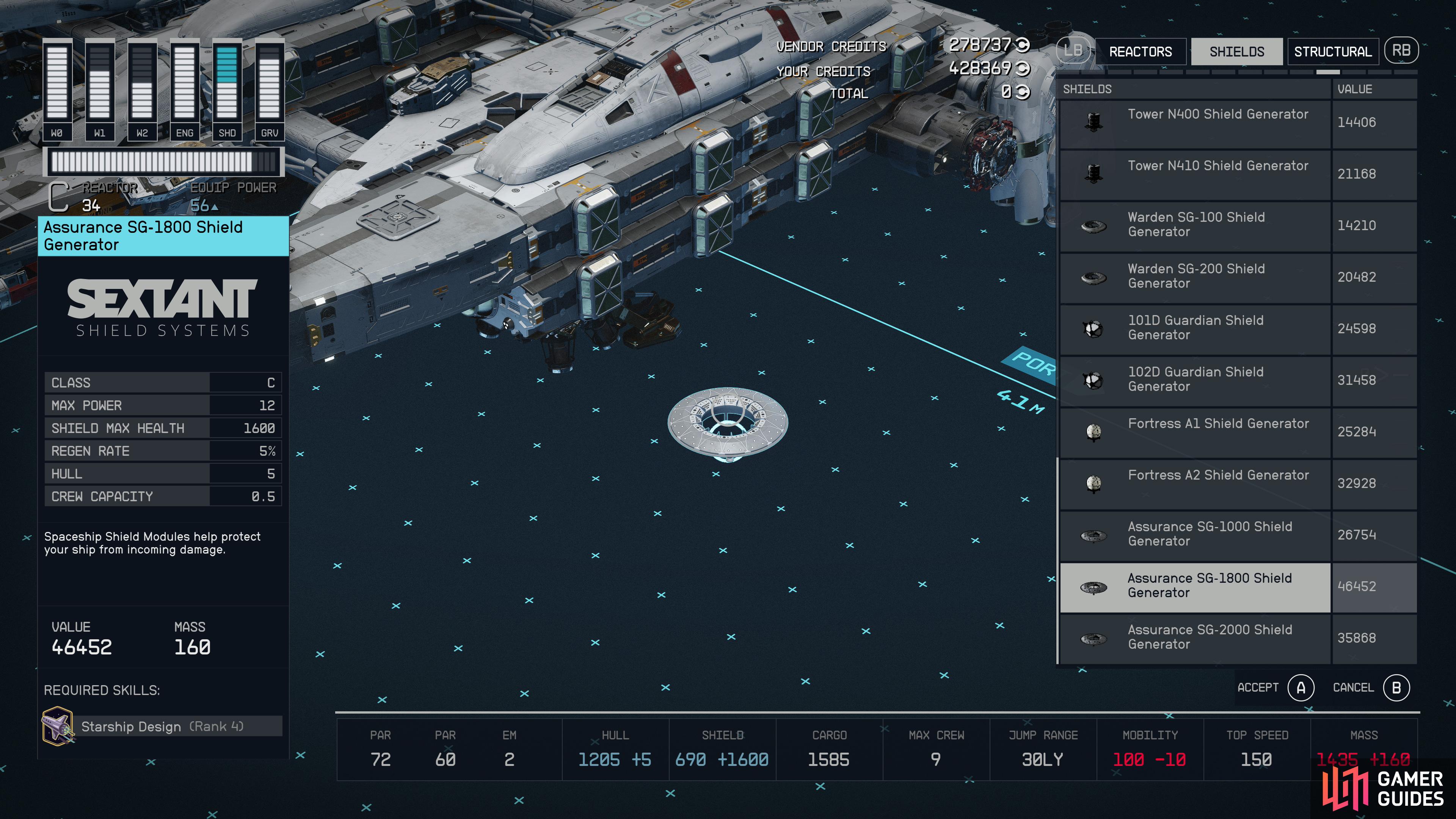The width and height of the screenshot is (1456, 819).
Task: Switch to the Reactors tab
Action: click(x=1141, y=52)
